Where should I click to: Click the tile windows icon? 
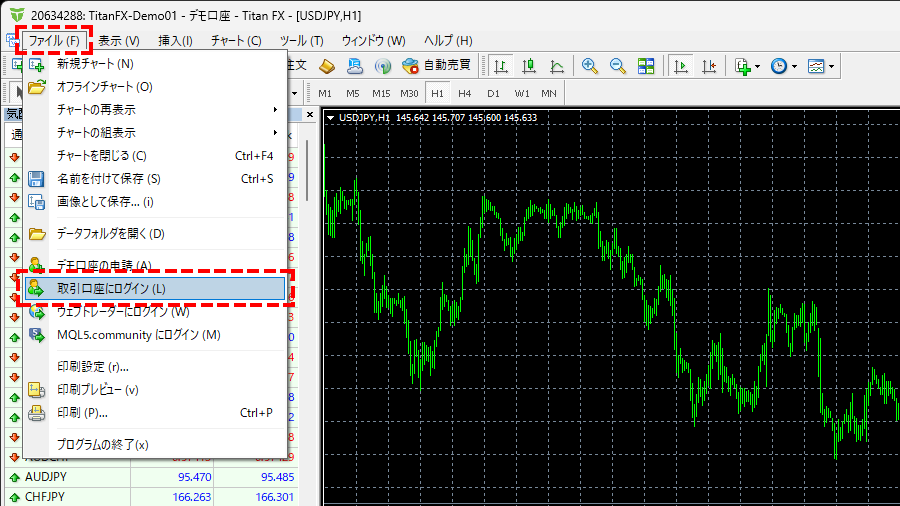646,66
